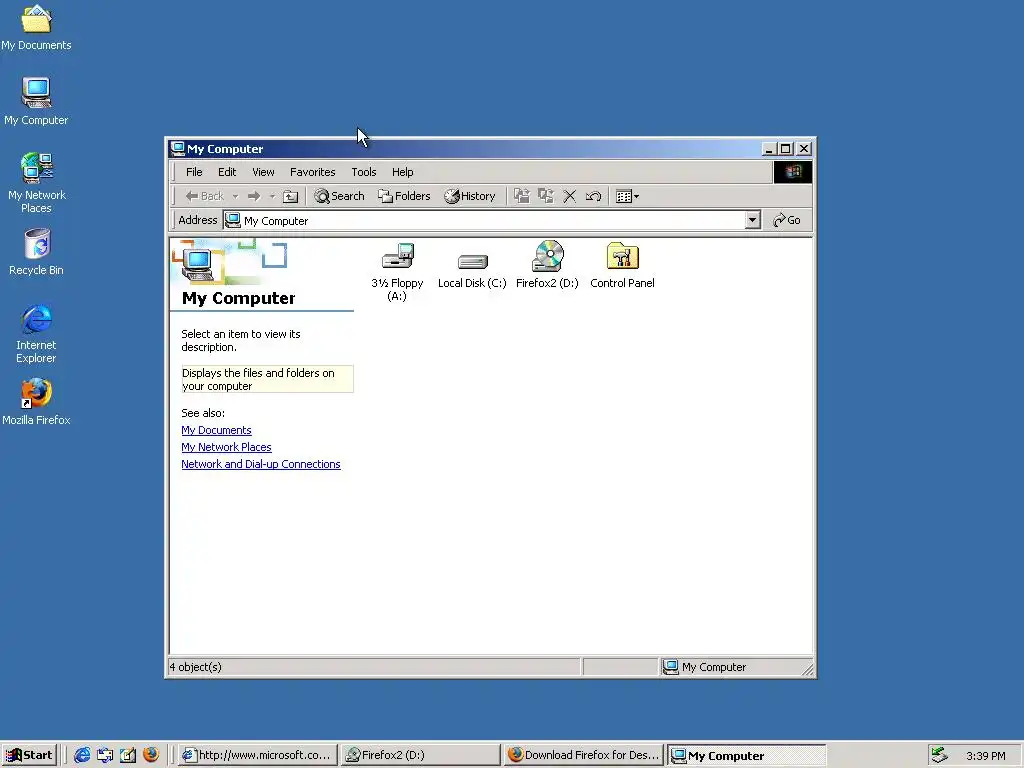Viewport: 1024px width, 768px height.
Task: Open the Start menu
Action: pos(29,755)
